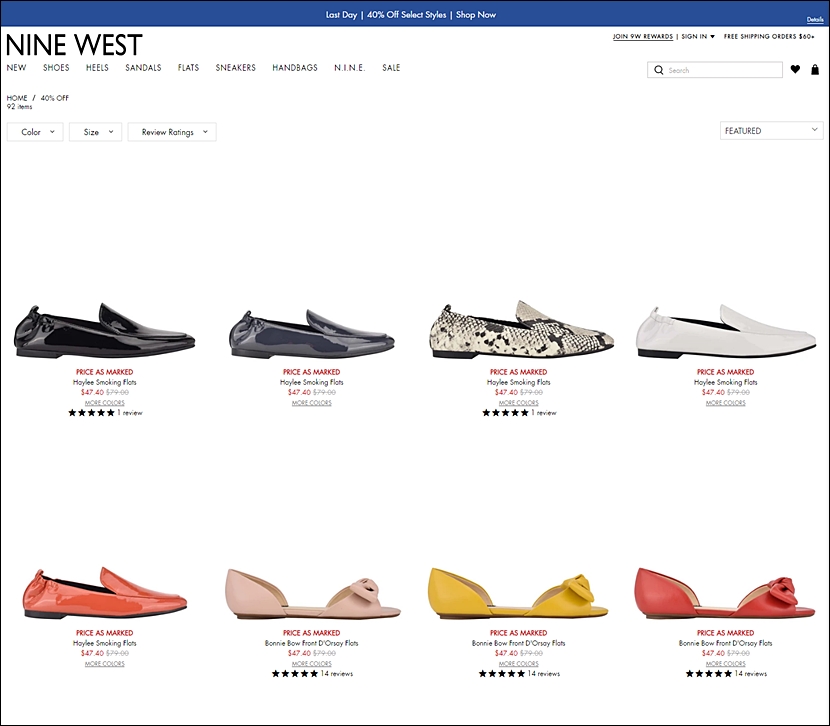Click star rating under black Haylee flat
This screenshot has height=726, width=830.
pyautogui.click(x=91, y=413)
